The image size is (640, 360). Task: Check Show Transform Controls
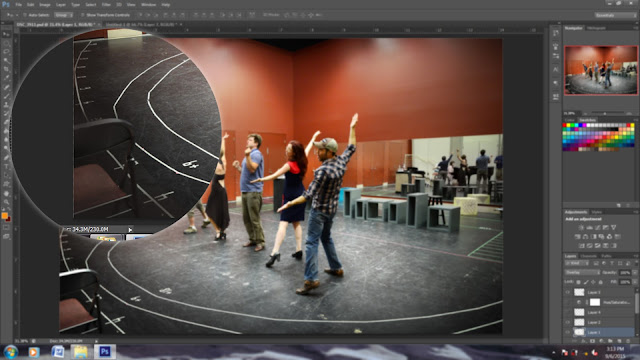82,15
